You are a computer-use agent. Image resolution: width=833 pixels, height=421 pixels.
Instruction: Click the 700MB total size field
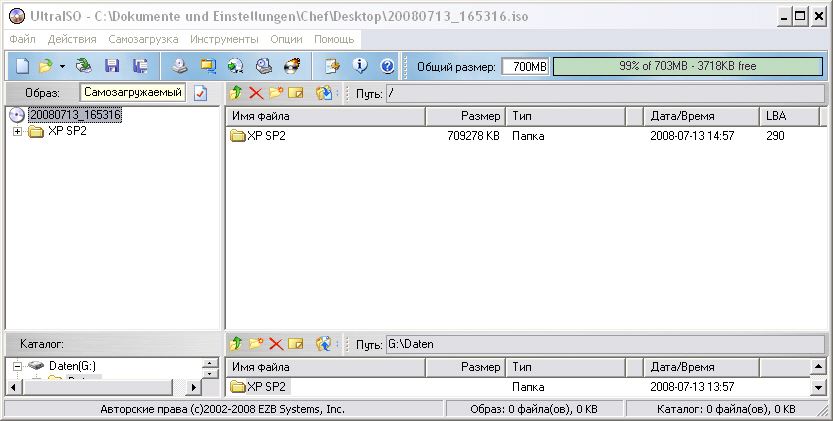pos(525,66)
